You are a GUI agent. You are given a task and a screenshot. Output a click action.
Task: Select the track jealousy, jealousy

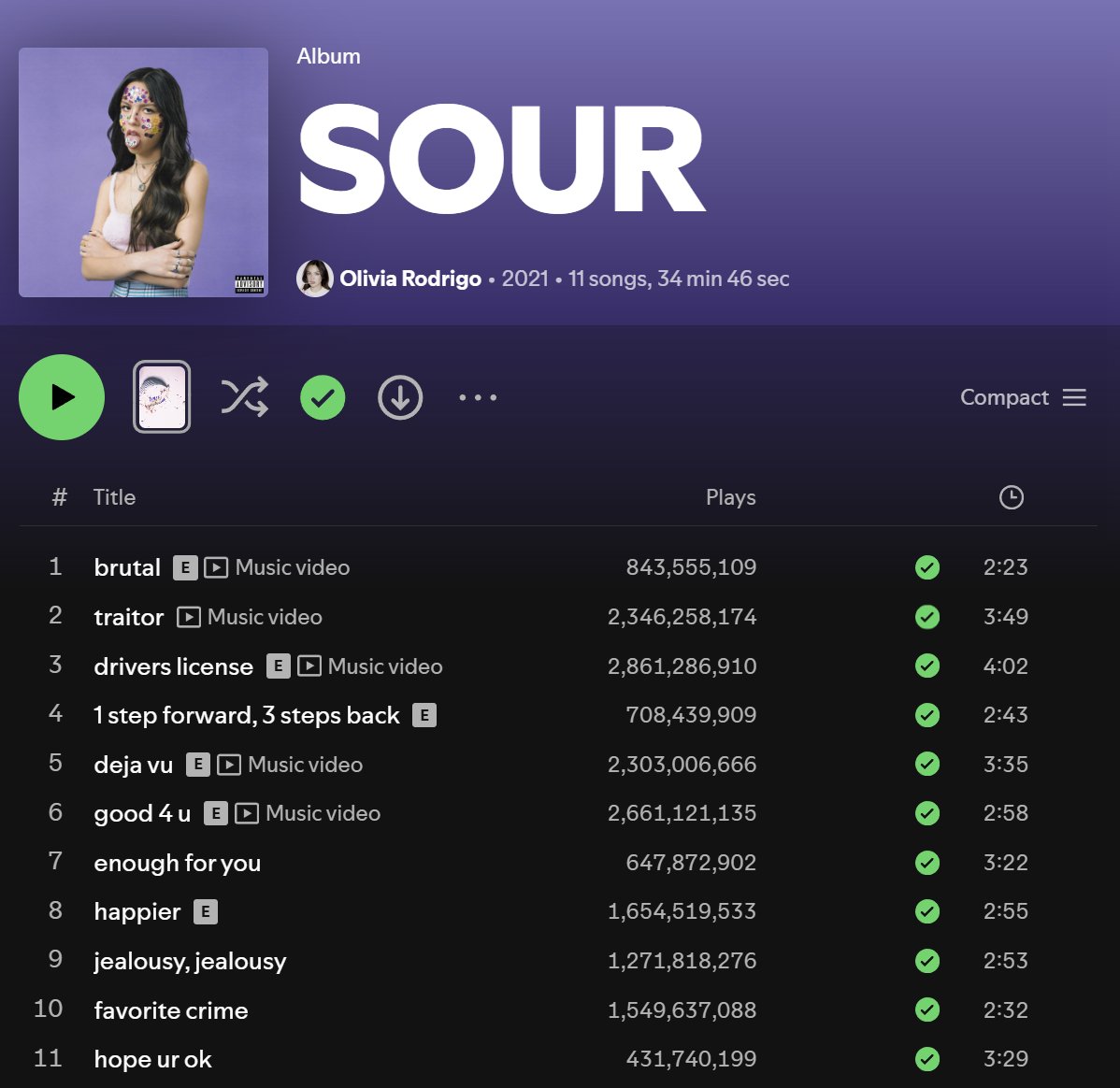(190, 961)
